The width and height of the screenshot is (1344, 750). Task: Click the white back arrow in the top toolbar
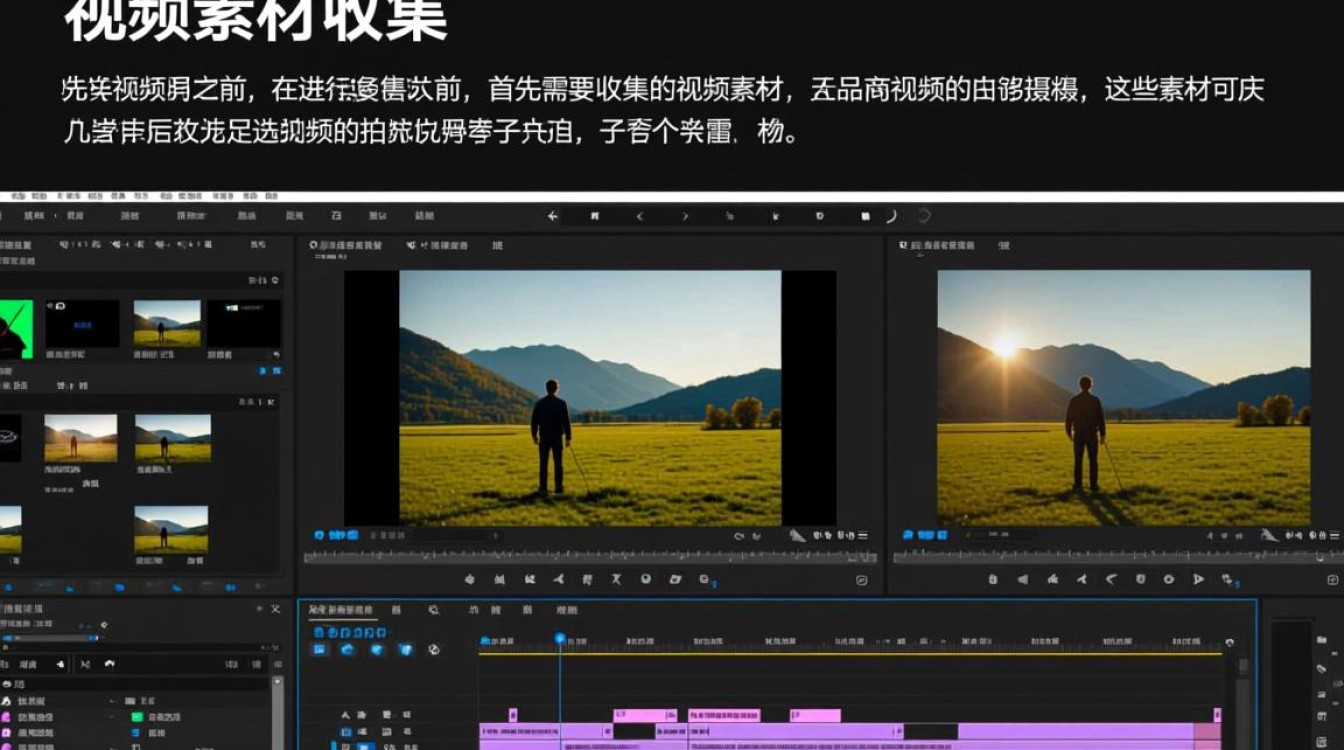click(553, 216)
